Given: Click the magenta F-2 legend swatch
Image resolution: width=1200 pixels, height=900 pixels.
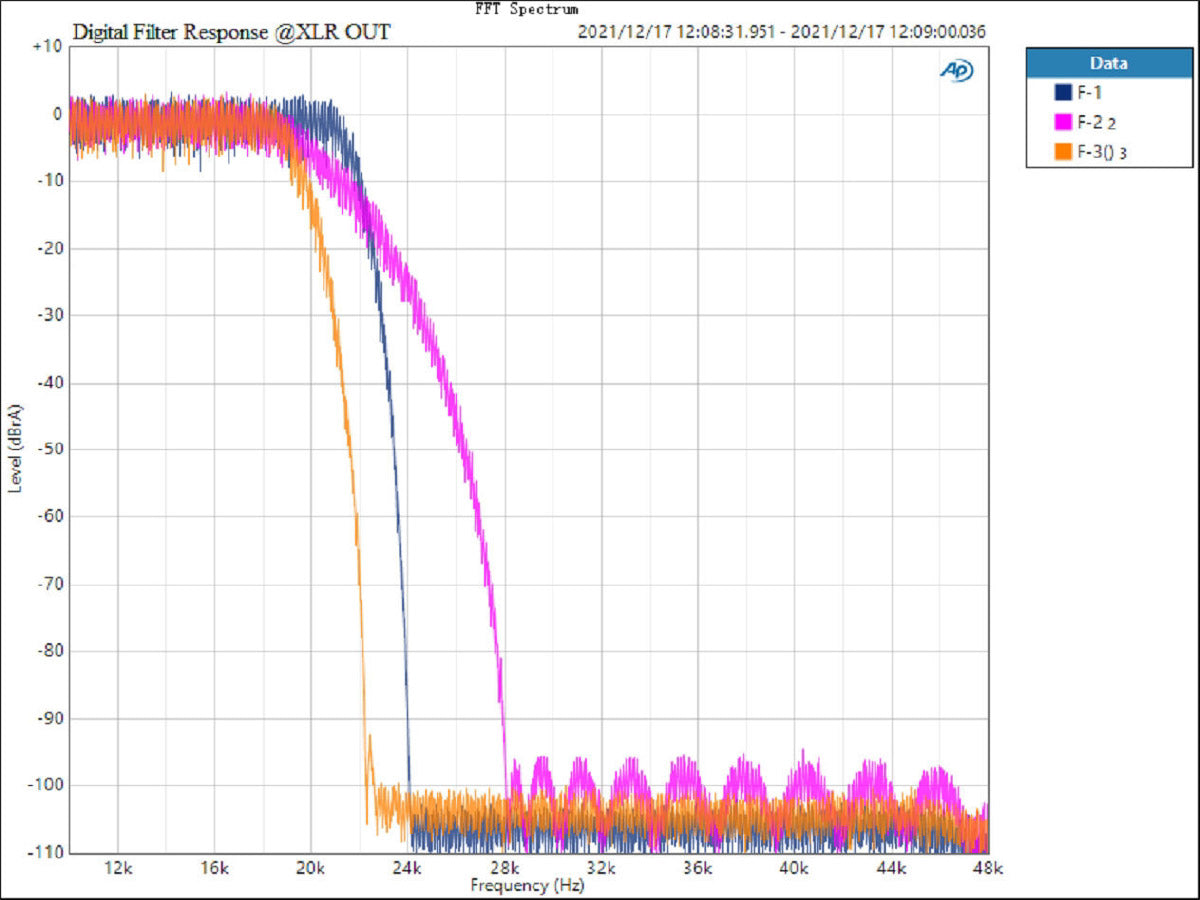Looking at the screenshot, I should pyautogui.click(x=1063, y=123).
